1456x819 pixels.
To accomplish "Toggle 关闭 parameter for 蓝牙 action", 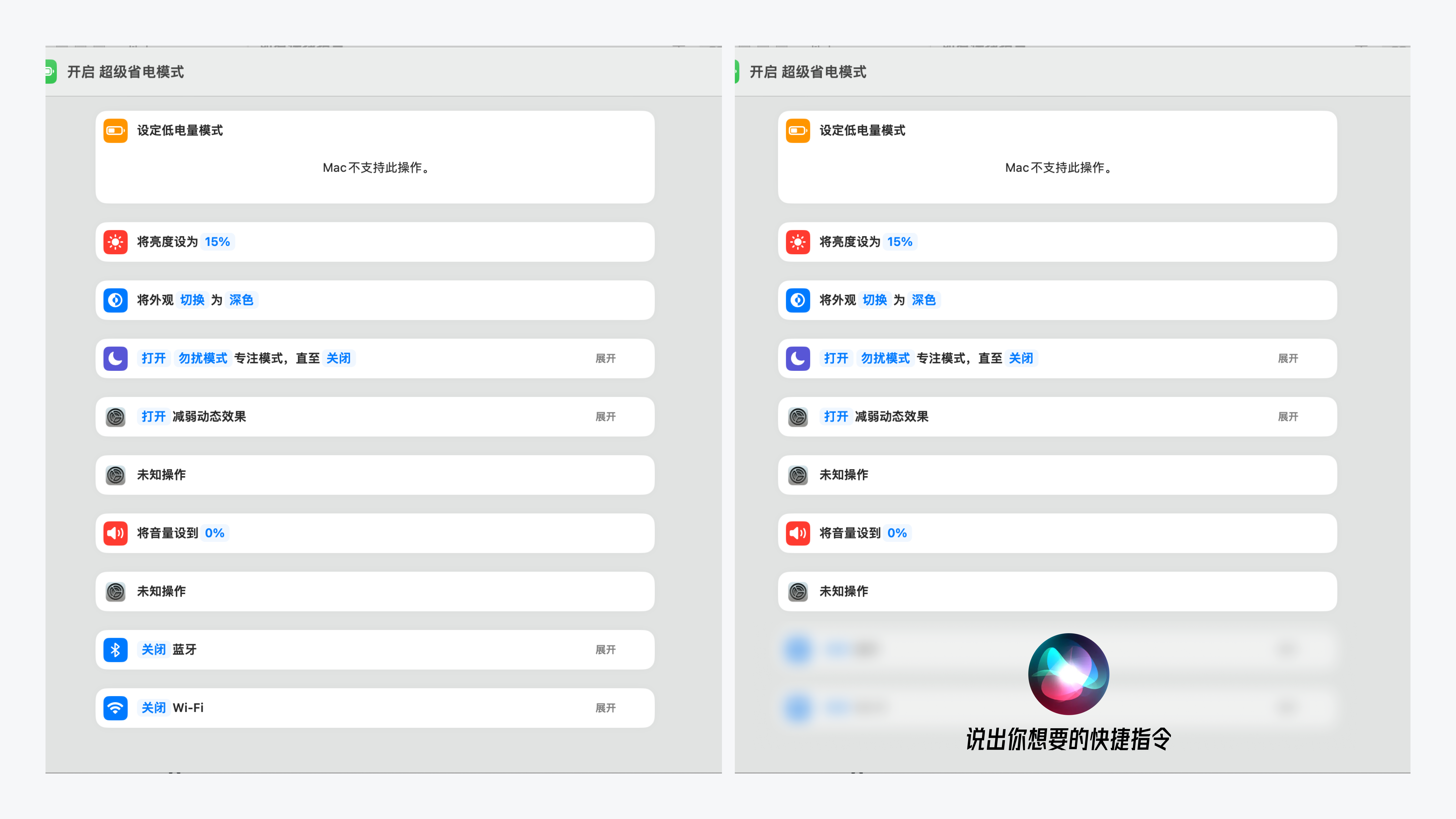I will pos(153,649).
